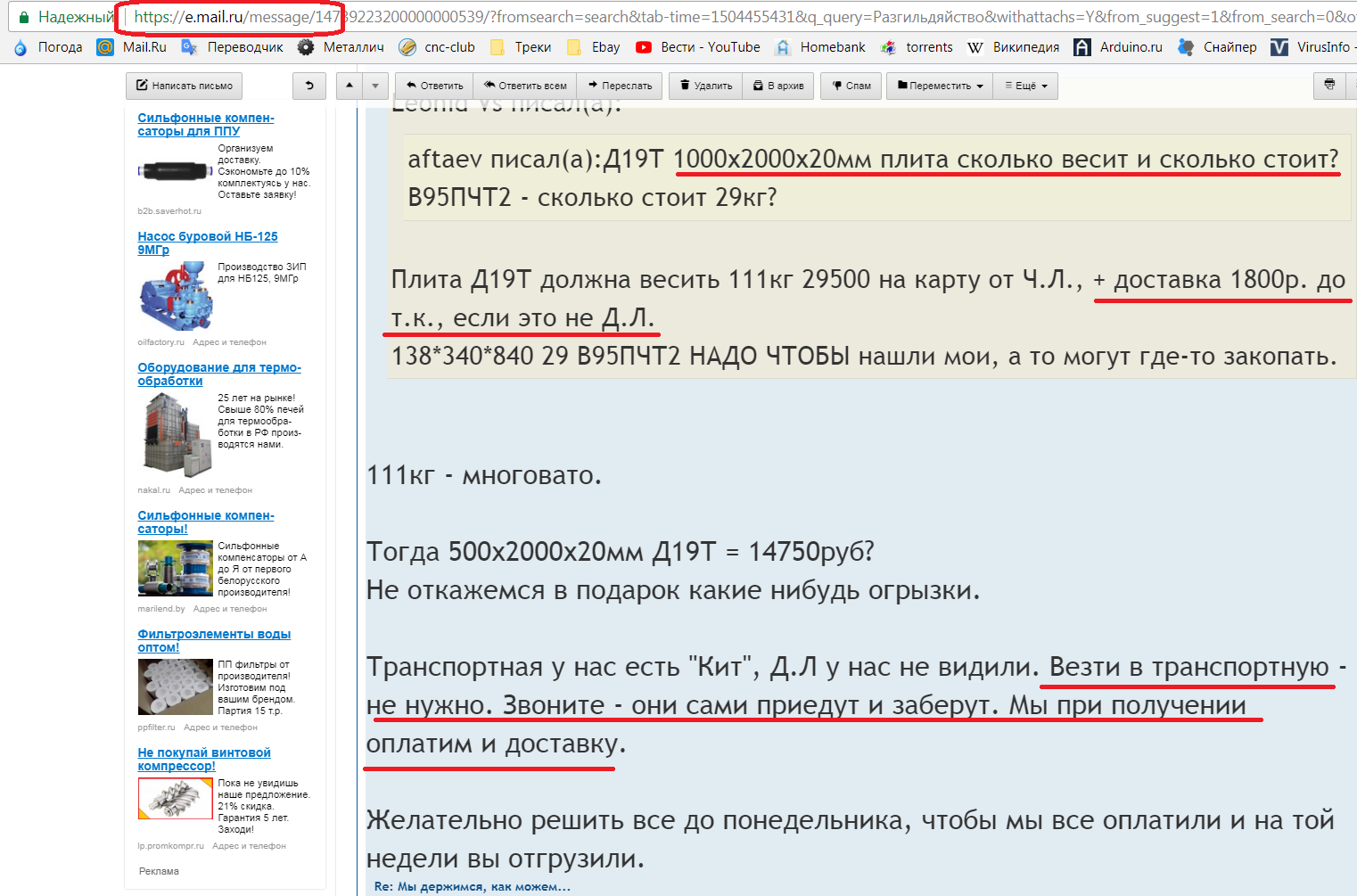This screenshot has width=1357, height=896.
Task: Click the return-to-list arrow button
Action: click(309, 86)
